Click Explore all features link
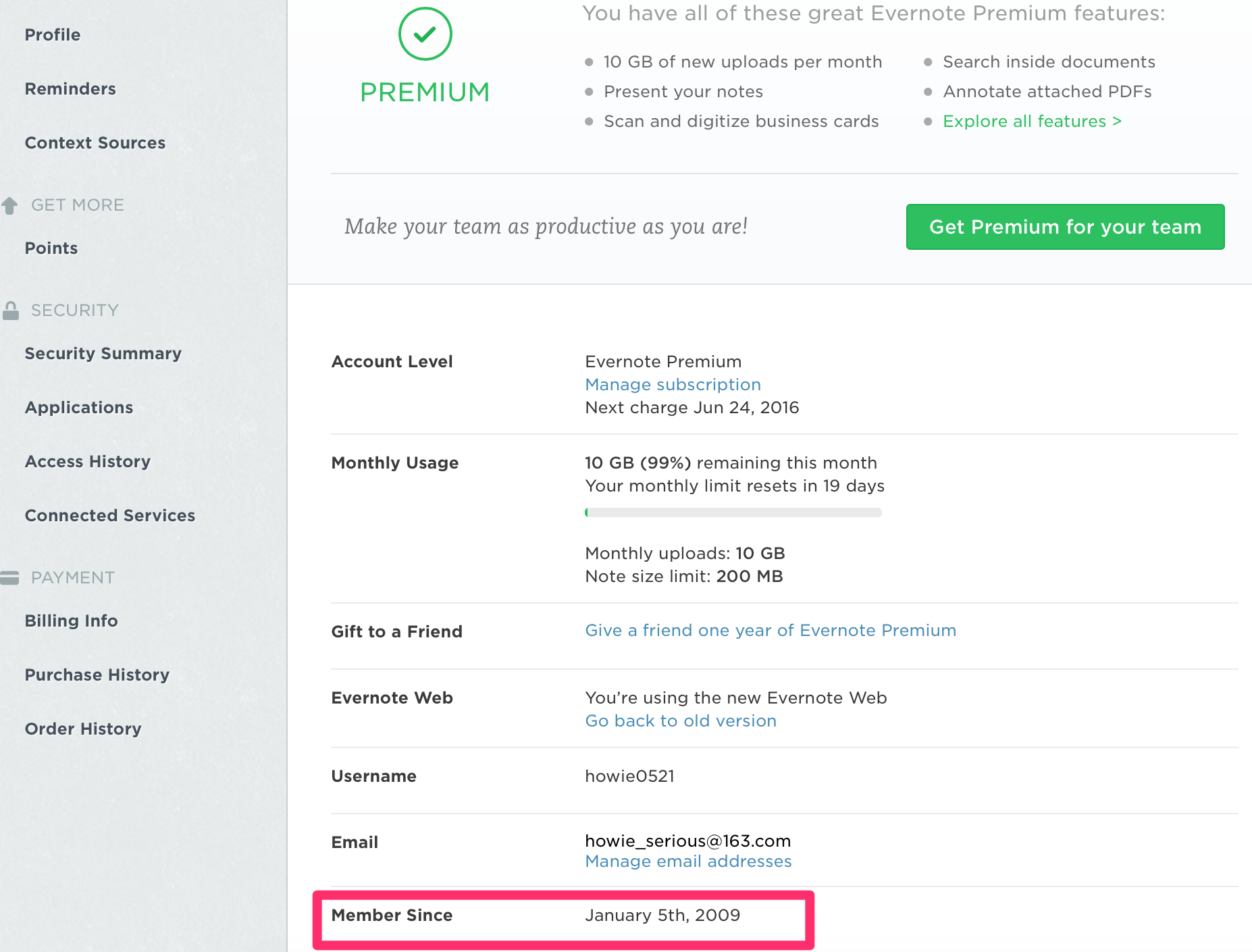The image size is (1252, 952). (x=1032, y=122)
